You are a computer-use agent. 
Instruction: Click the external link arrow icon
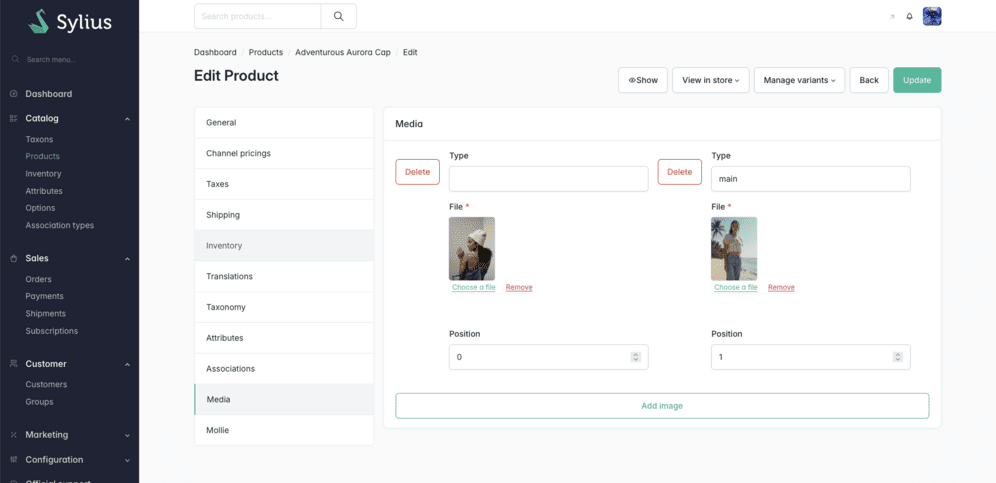click(892, 17)
